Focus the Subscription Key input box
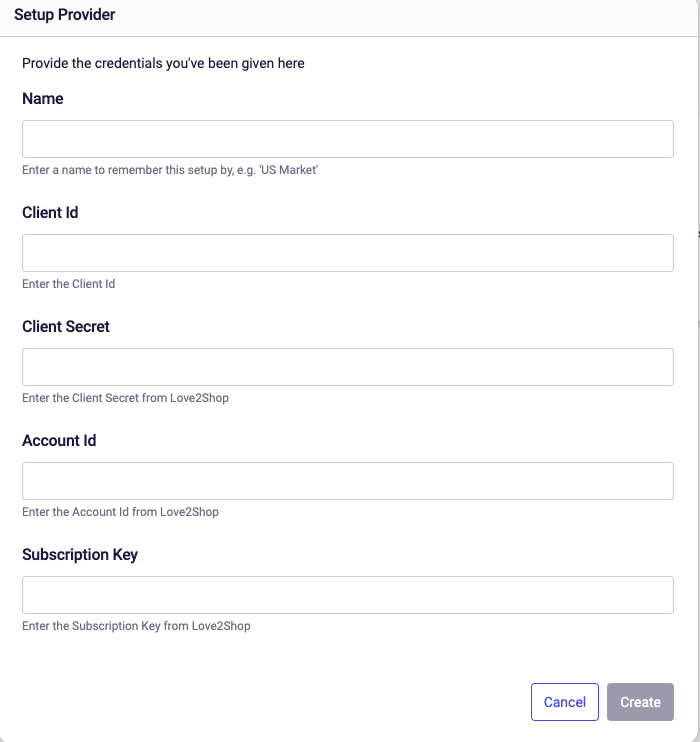 point(348,595)
